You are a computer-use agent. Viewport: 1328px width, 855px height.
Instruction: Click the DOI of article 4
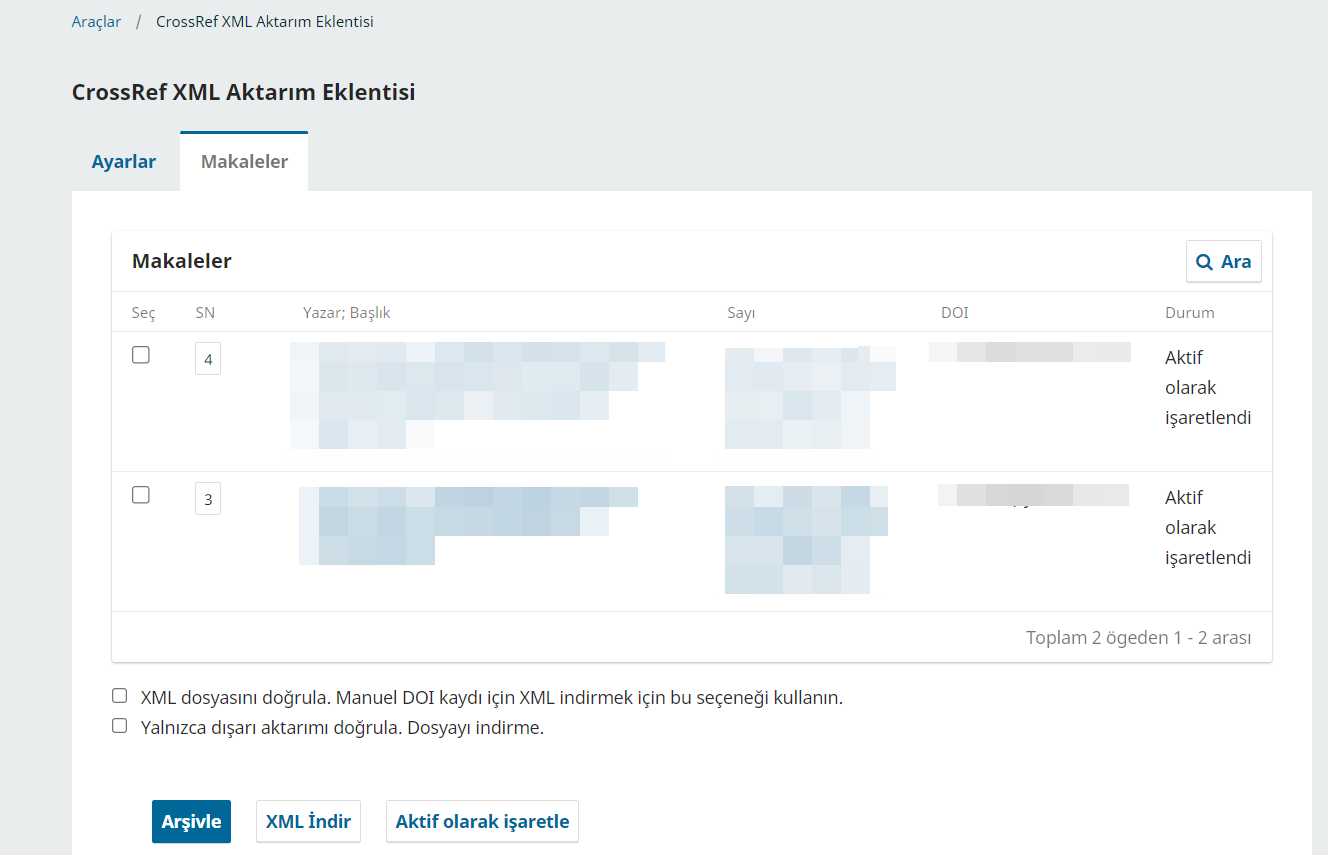pos(1030,352)
